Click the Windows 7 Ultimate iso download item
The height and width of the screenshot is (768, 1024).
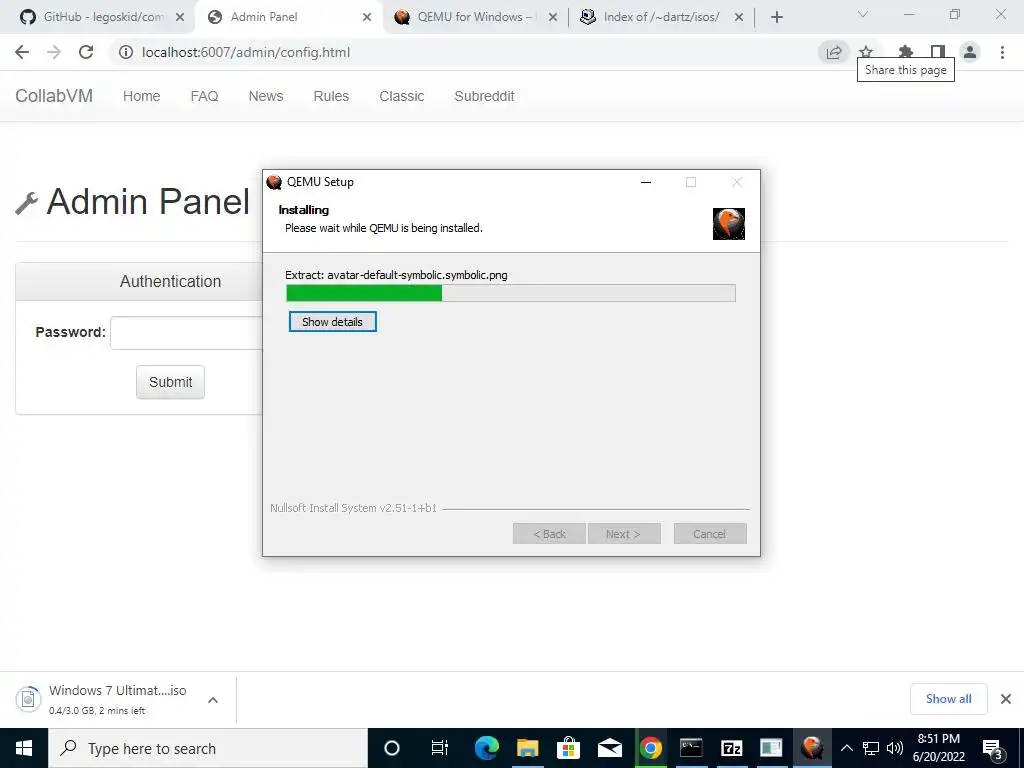104,699
